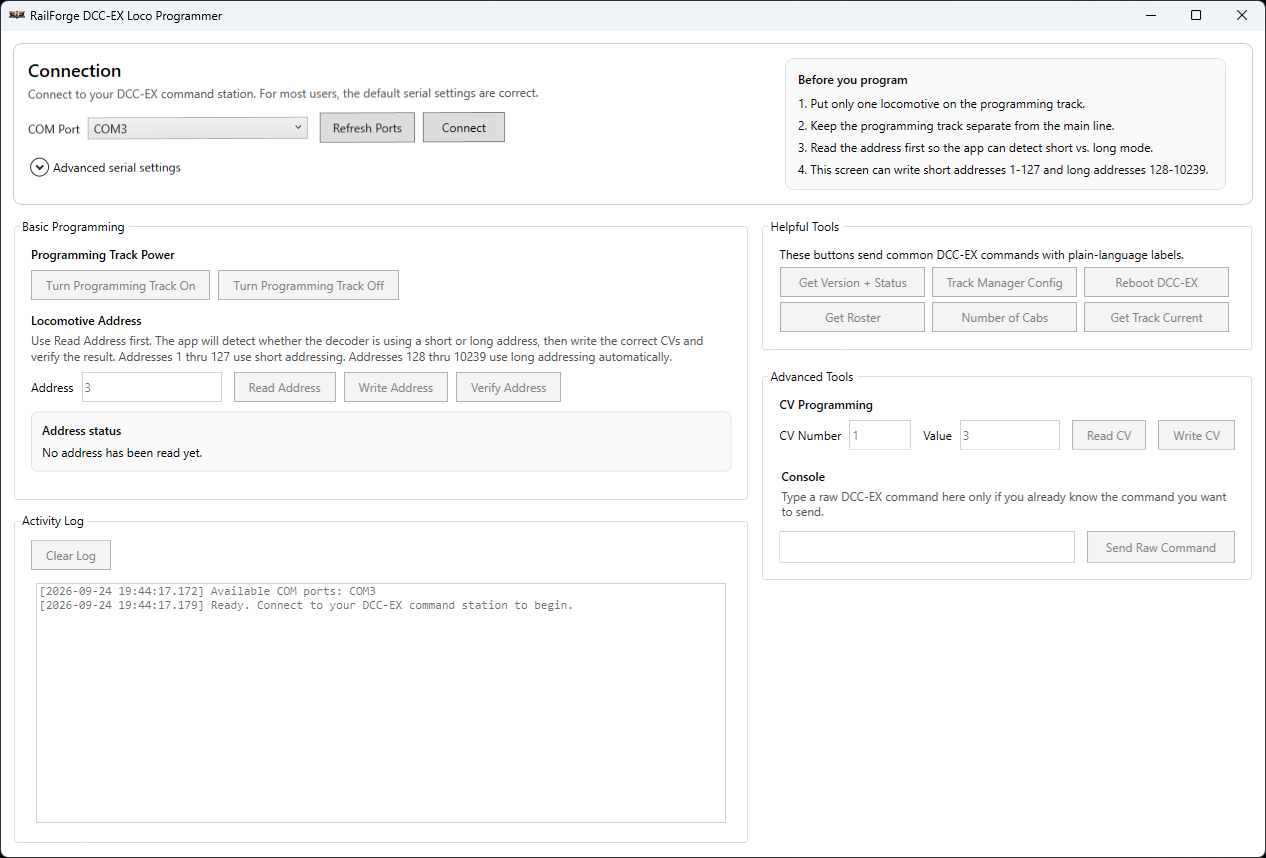
Task: Turn Programming Track Off
Action: [309, 285]
